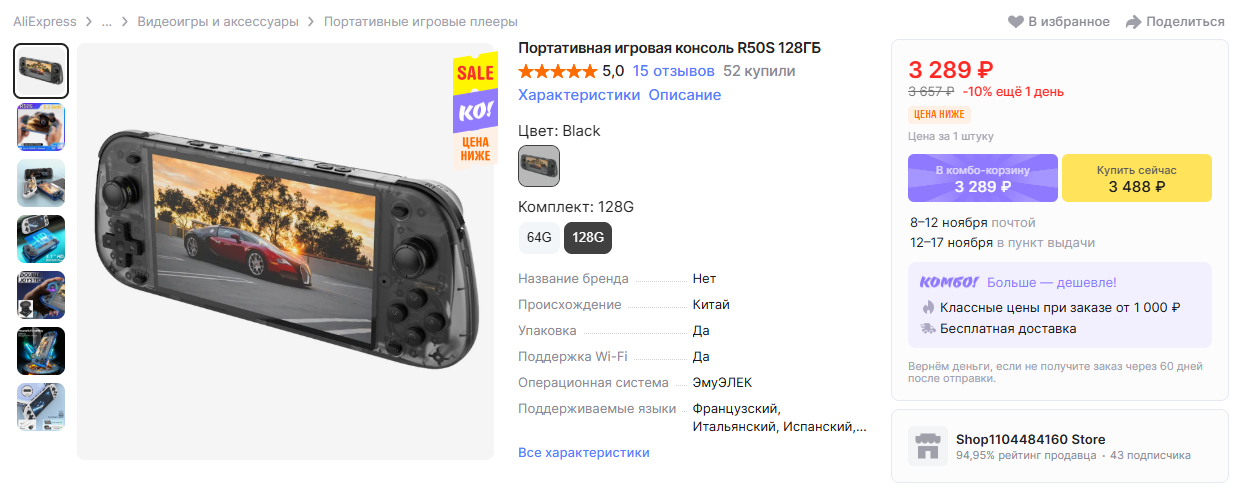
Task: Choose the Black color swatch
Action: (539, 166)
